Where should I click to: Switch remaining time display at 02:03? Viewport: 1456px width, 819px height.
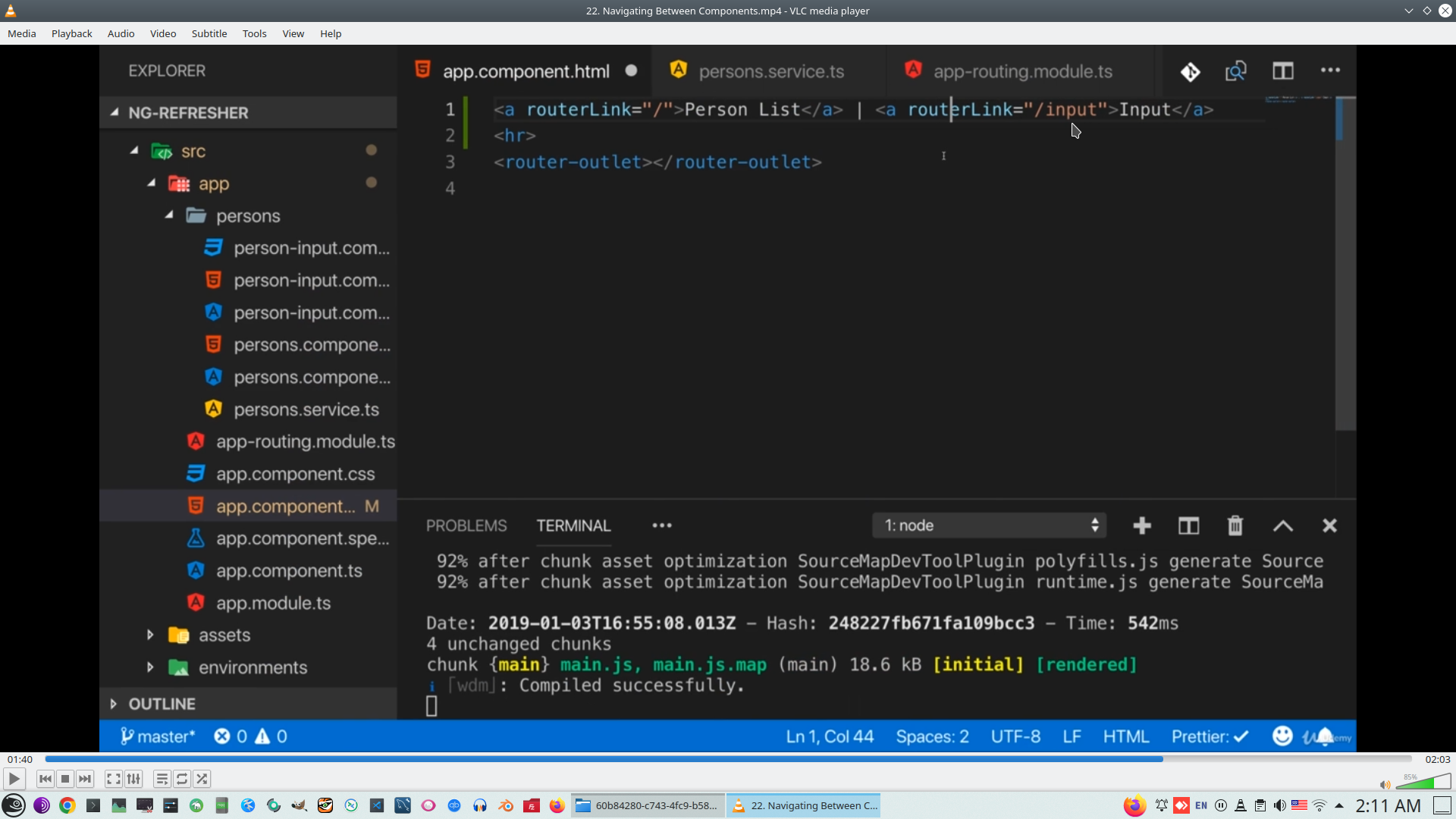1437,759
